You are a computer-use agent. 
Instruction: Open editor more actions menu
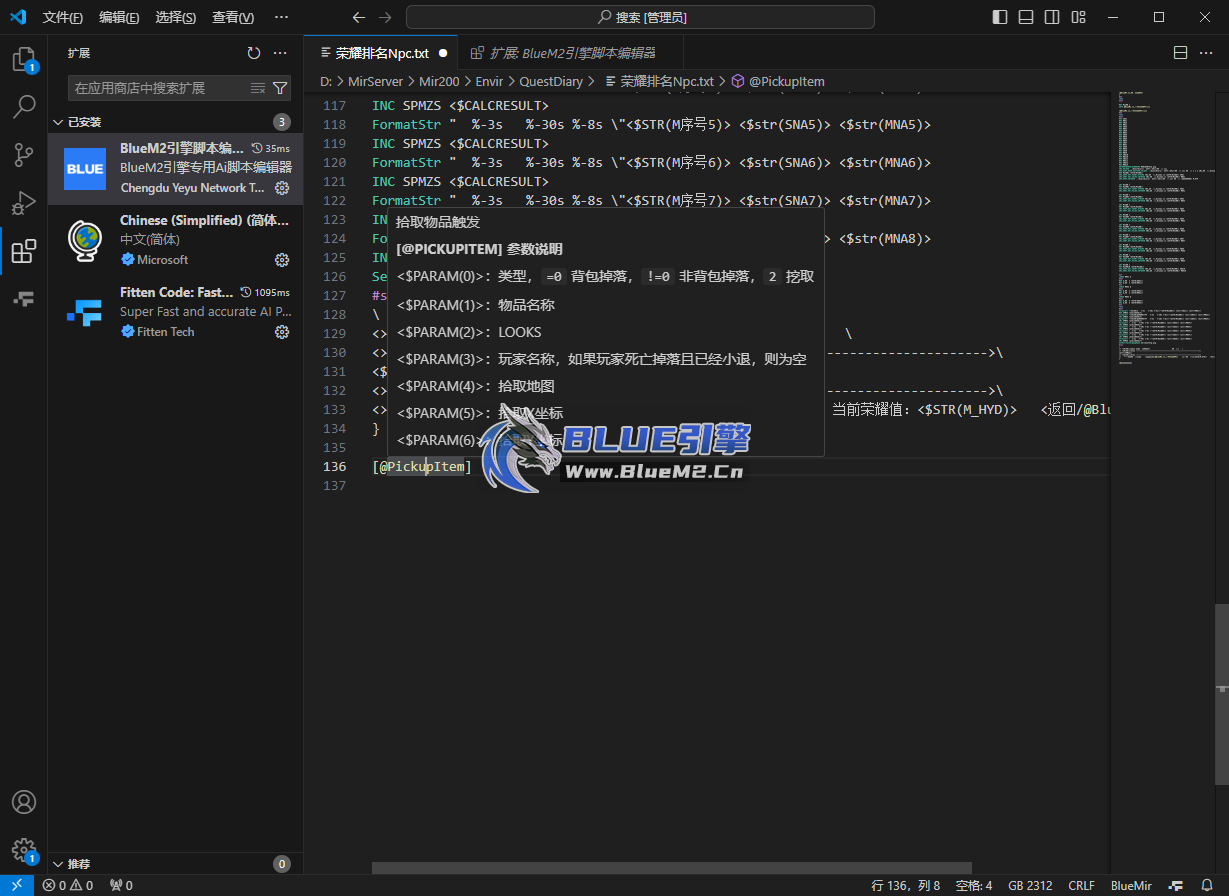tap(1207, 53)
